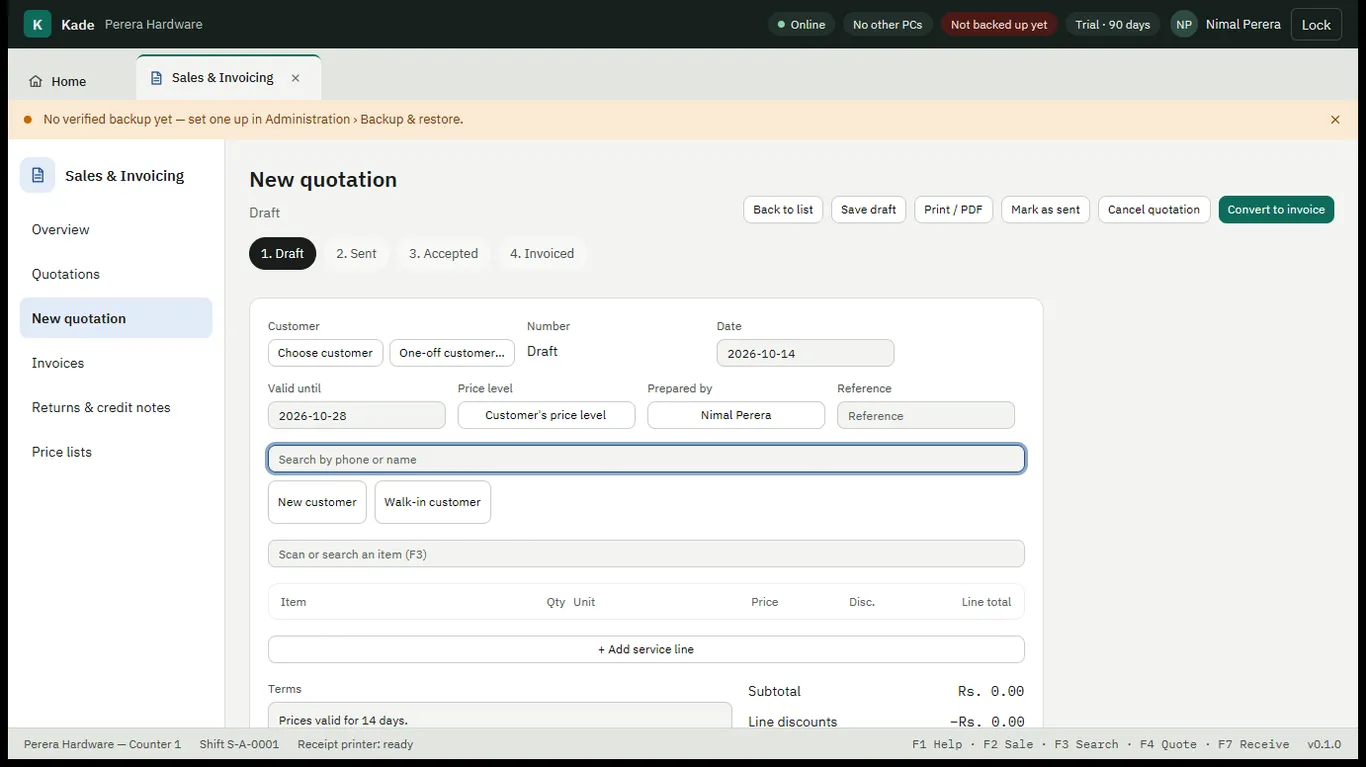
Task: Click Perera Hardware — Counter 1 status text
Action: (x=102, y=744)
